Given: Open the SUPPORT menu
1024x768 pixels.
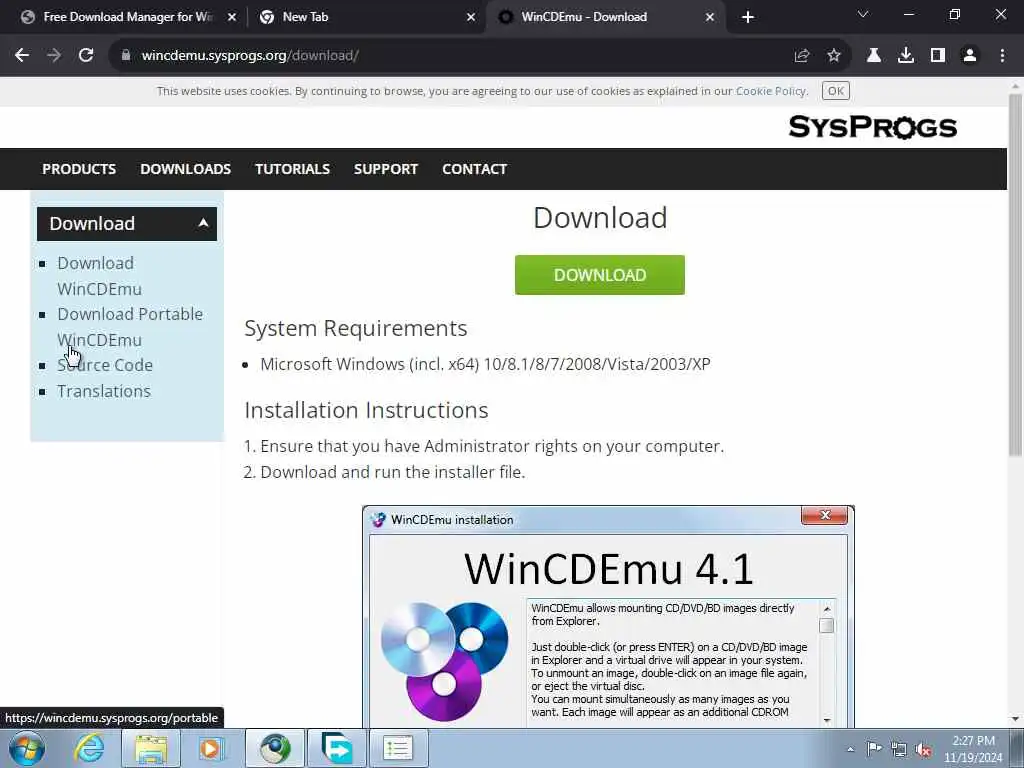Looking at the screenshot, I should (x=385, y=169).
